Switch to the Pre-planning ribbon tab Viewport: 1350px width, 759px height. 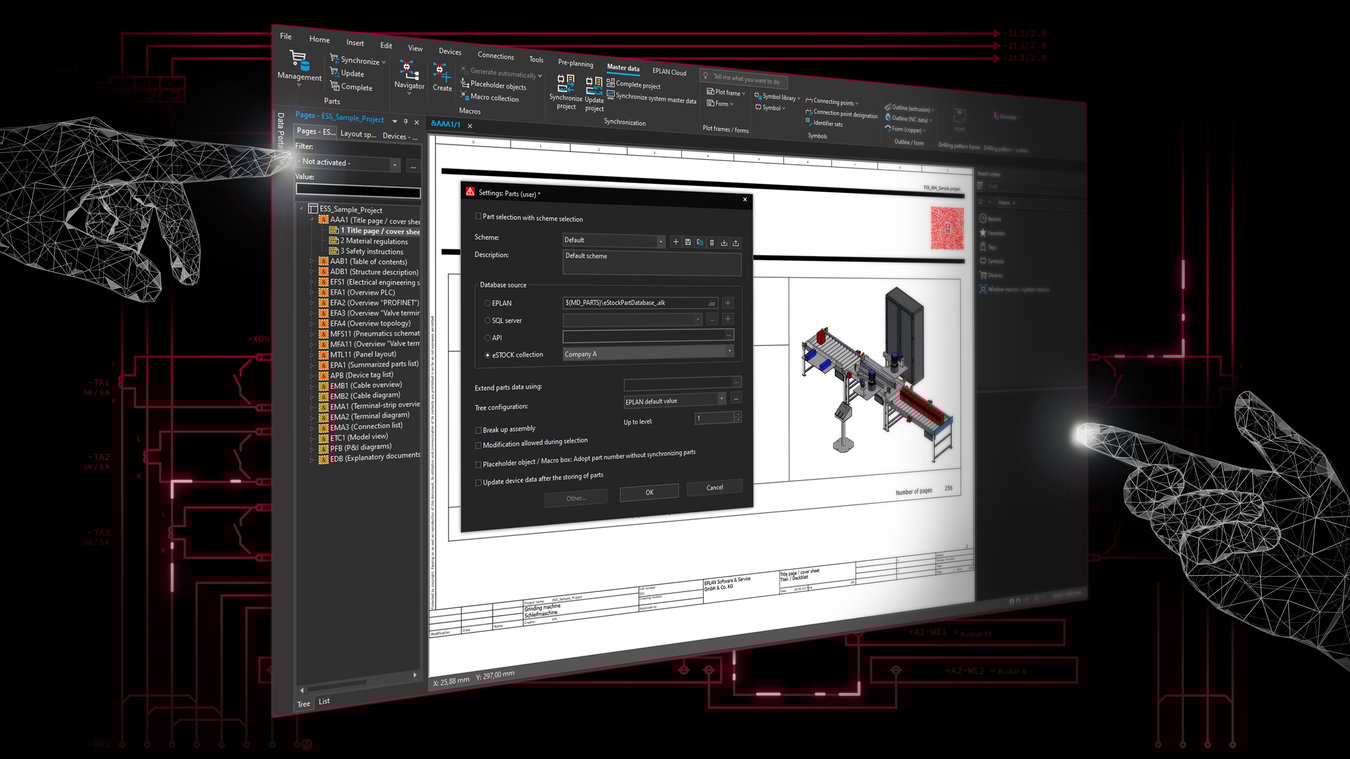point(575,63)
